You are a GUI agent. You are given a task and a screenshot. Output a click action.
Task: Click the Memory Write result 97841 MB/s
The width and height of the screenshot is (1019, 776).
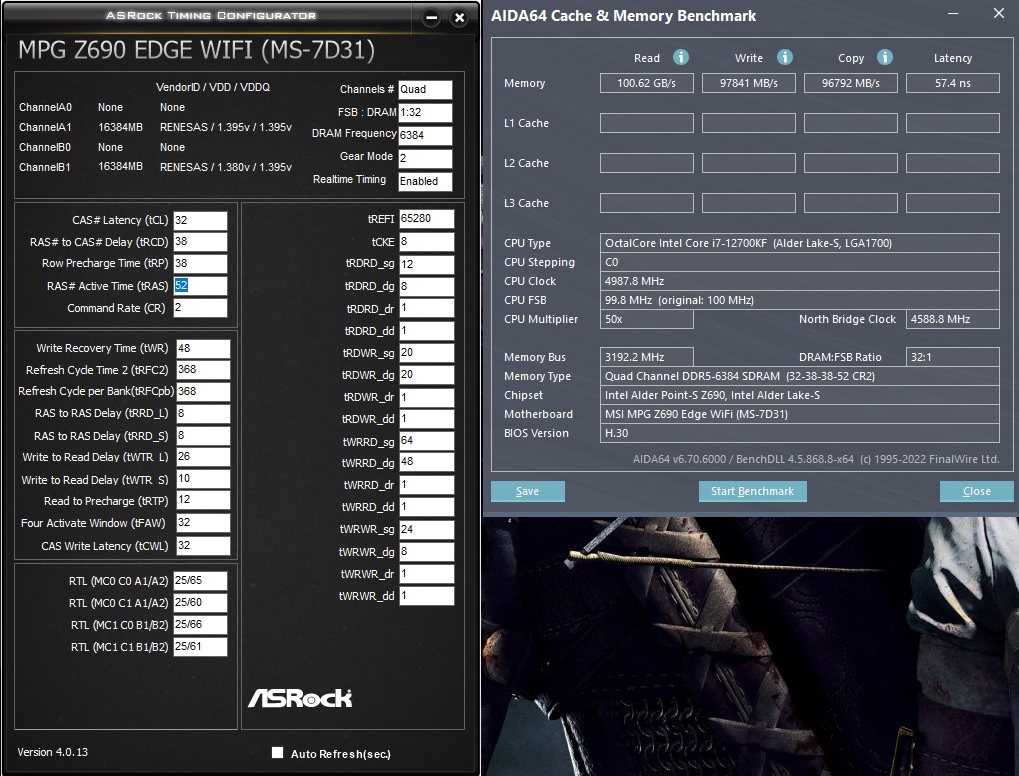pyautogui.click(x=749, y=83)
